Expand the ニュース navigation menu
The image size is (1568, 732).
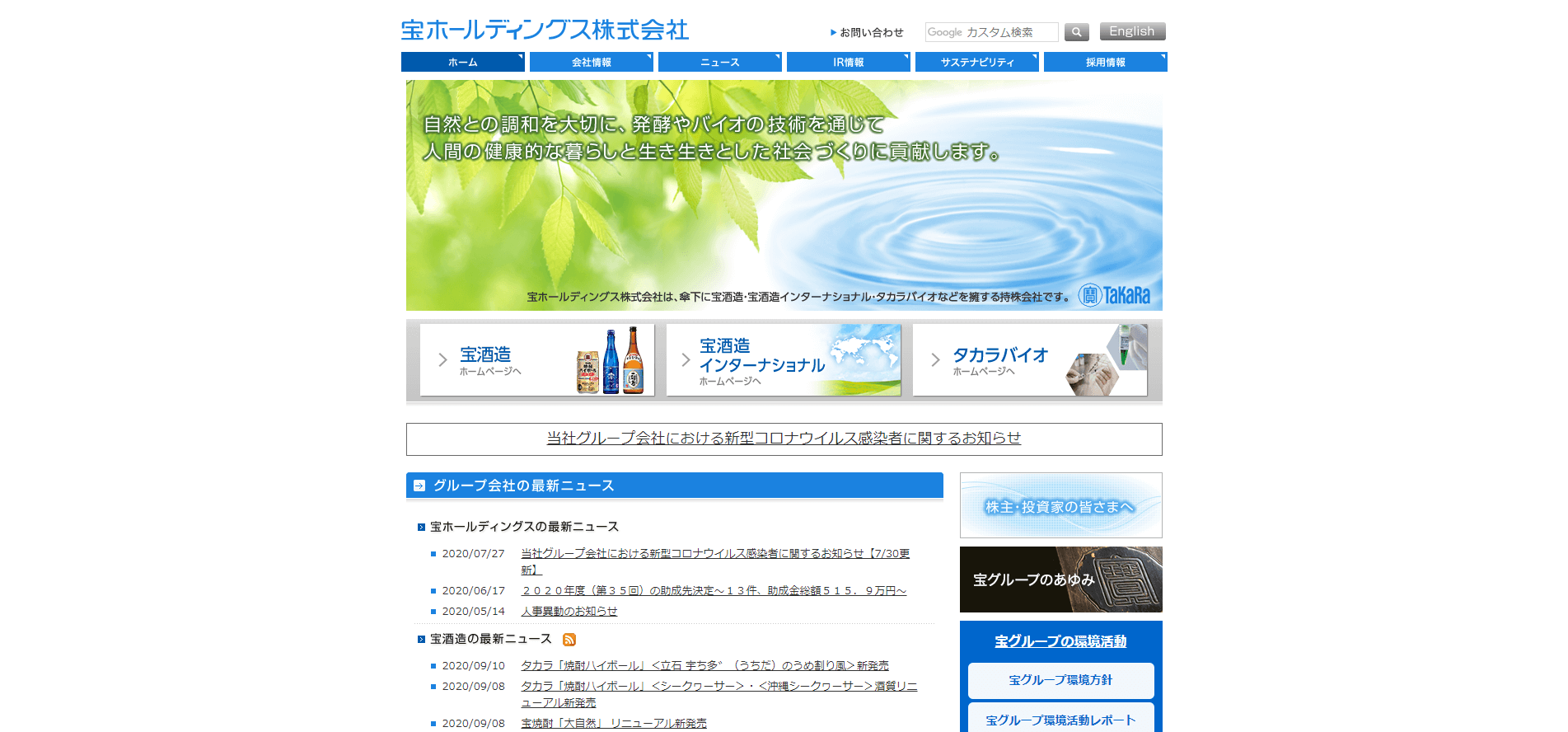pyautogui.click(x=719, y=63)
